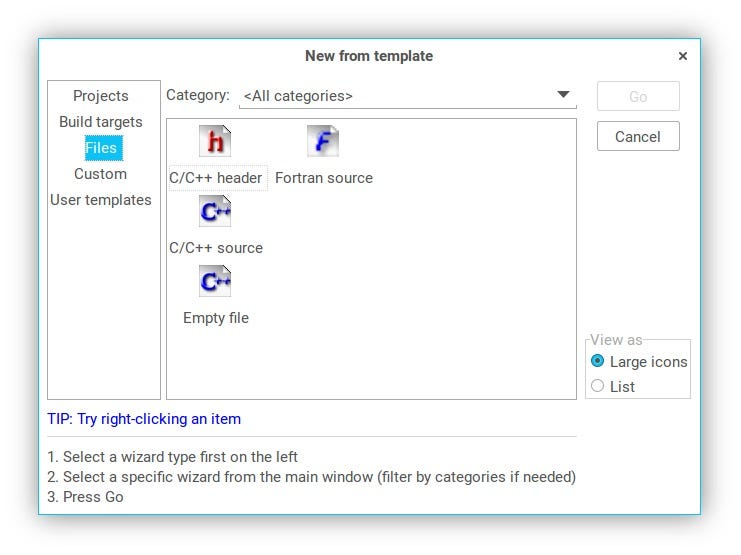The width and height of the screenshot is (741, 555).
Task: Select the Empty file template icon
Action: (x=215, y=281)
